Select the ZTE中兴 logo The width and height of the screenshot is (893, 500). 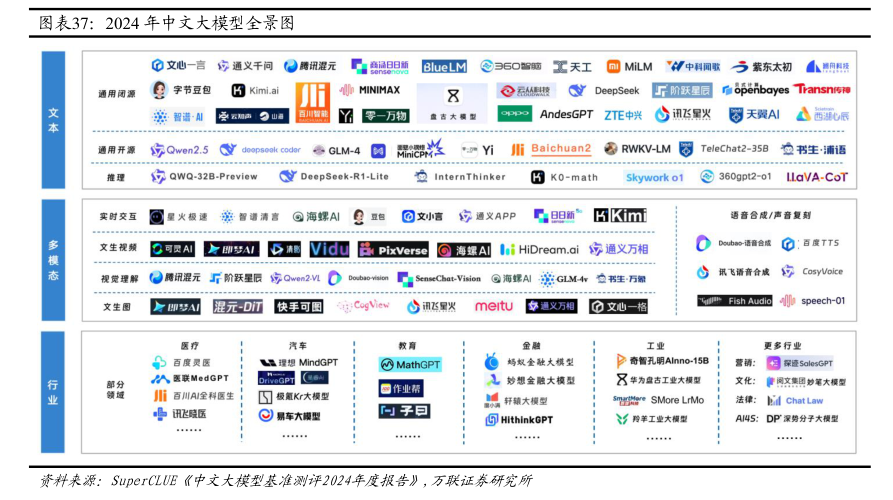pyautogui.click(x=623, y=115)
